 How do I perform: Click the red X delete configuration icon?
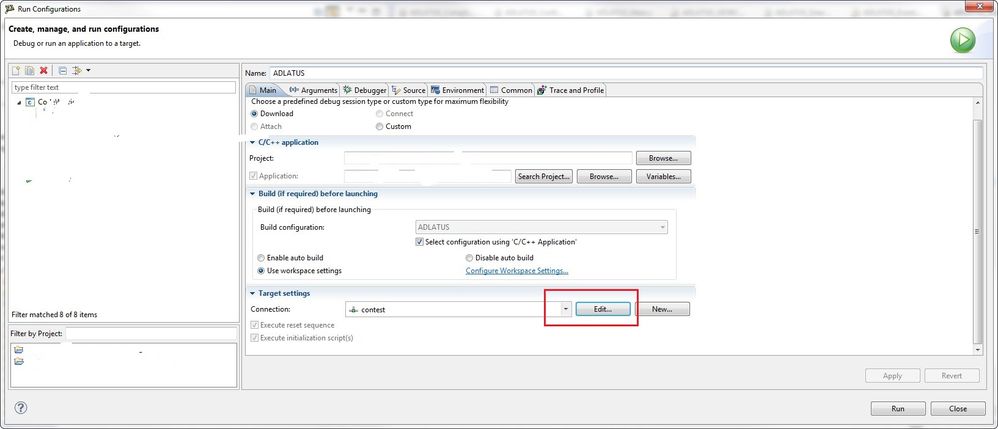point(43,71)
